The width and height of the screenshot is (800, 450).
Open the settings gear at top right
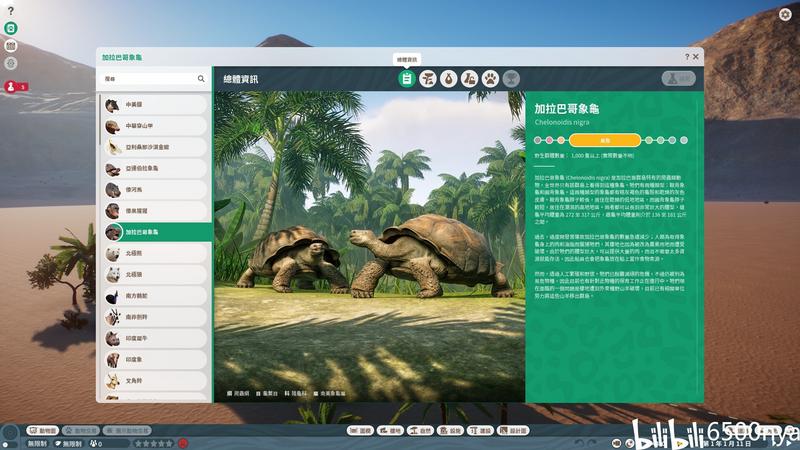785,14
